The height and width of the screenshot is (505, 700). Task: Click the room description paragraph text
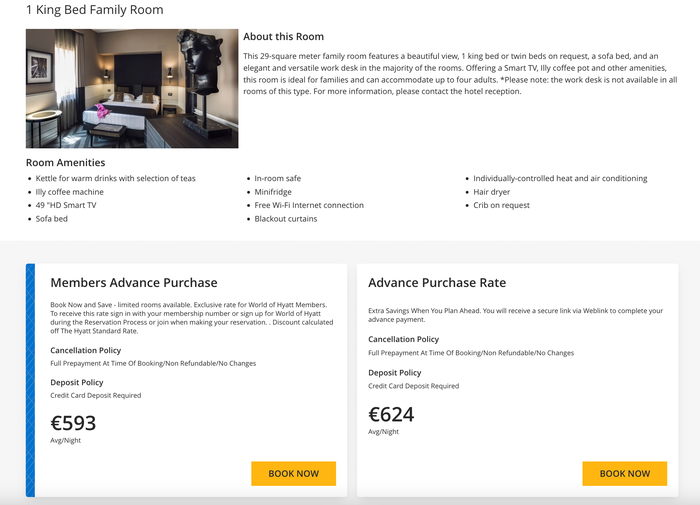pyautogui.click(x=460, y=74)
